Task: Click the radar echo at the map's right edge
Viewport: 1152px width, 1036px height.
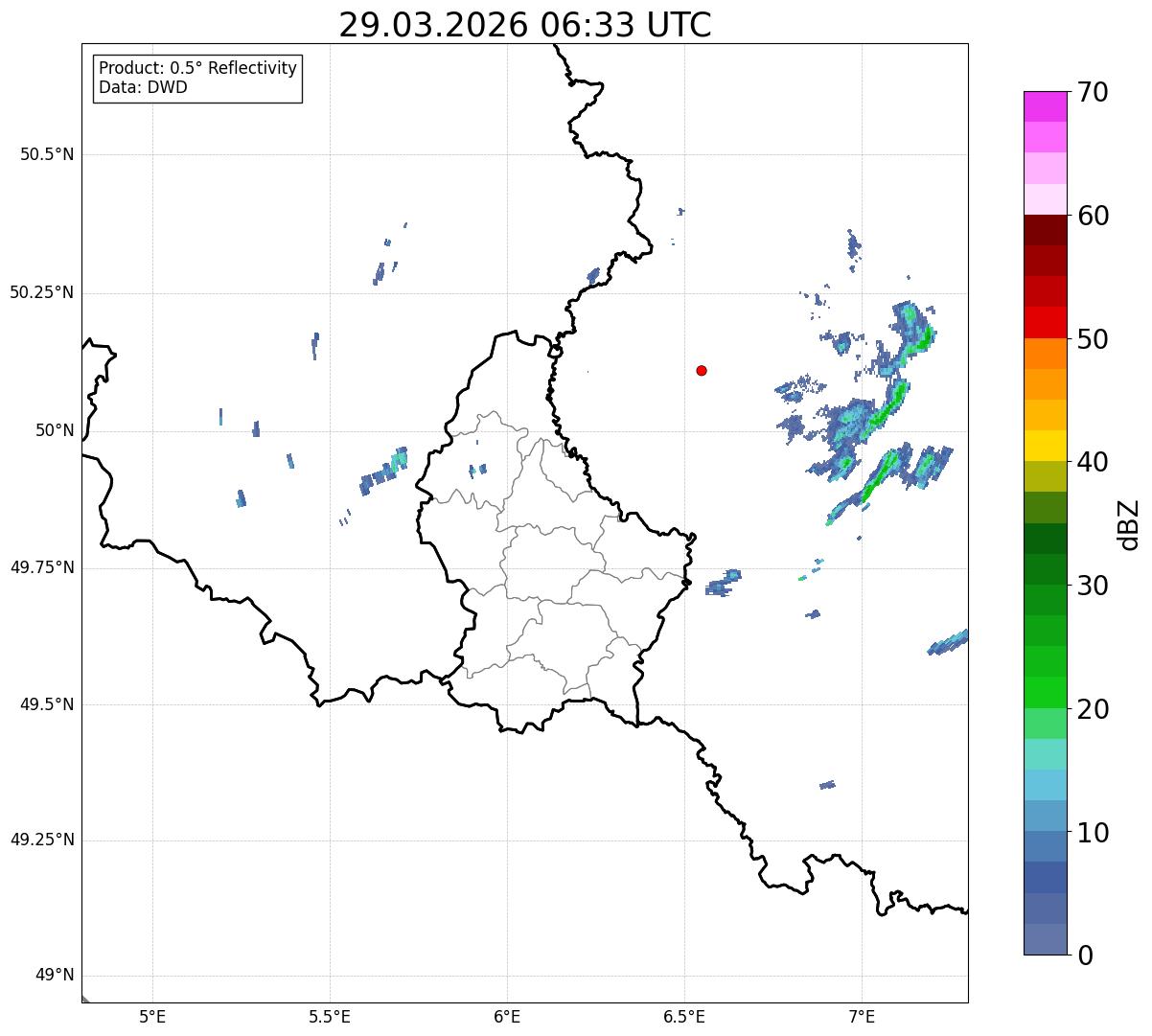Action: [x=949, y=642]
